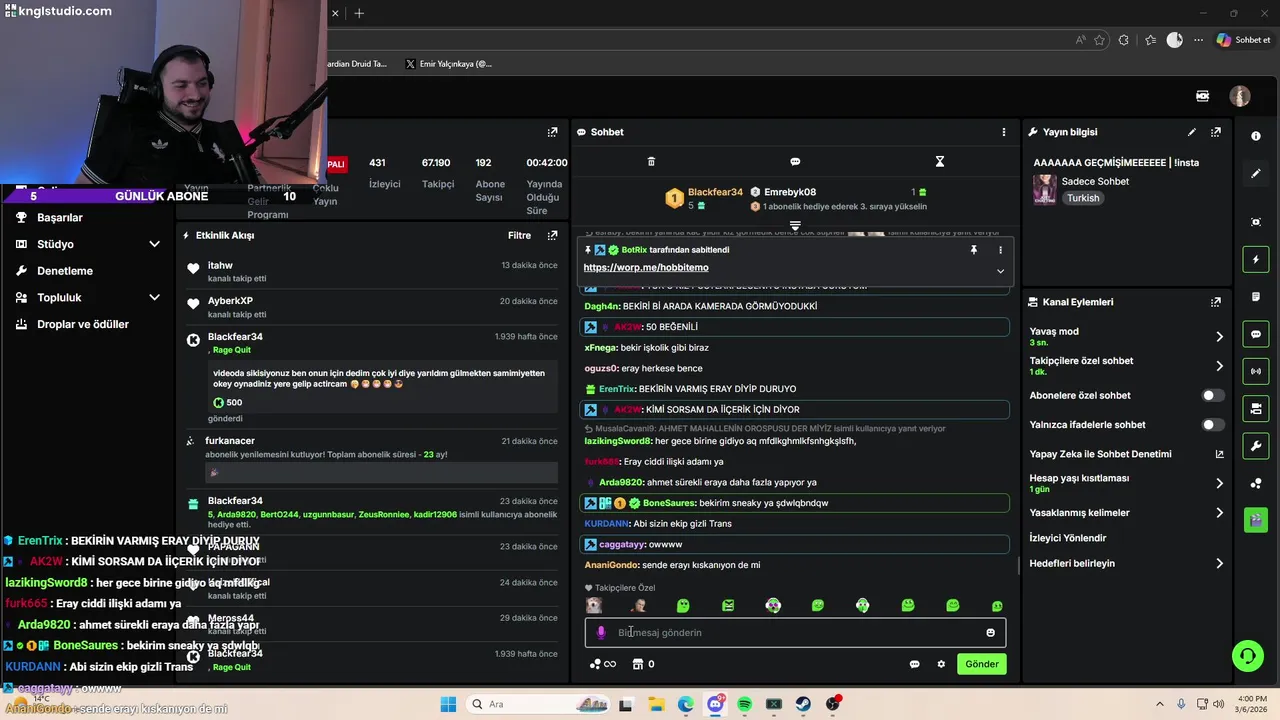The width and height of the screenshot is (1280, 720).
Task: Open a new browser tab with plus
Action: (x=359, y=13)
